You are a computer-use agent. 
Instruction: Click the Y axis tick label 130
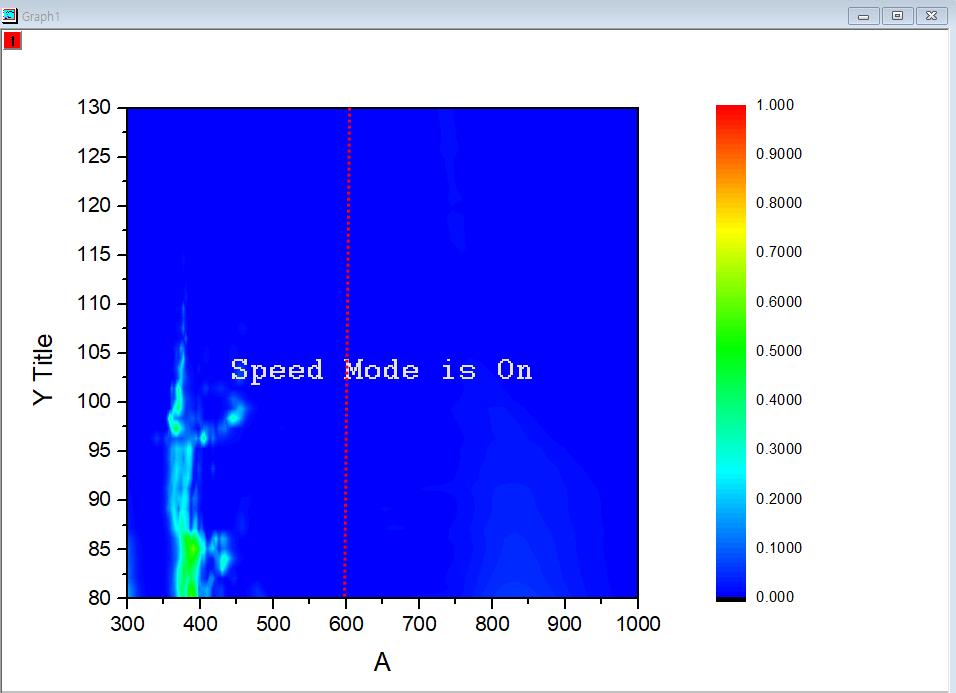94,107
